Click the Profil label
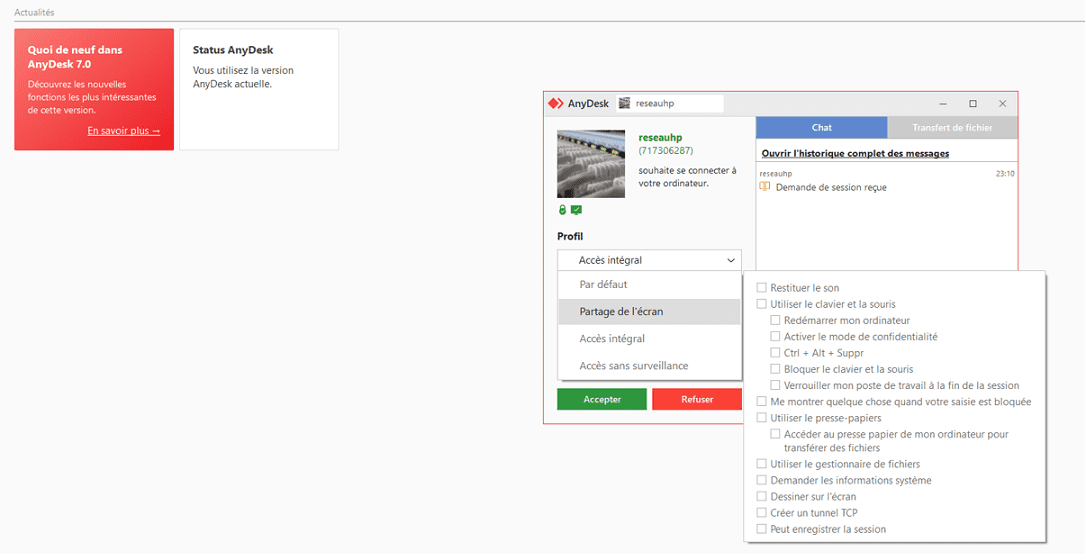 point(570,236)
